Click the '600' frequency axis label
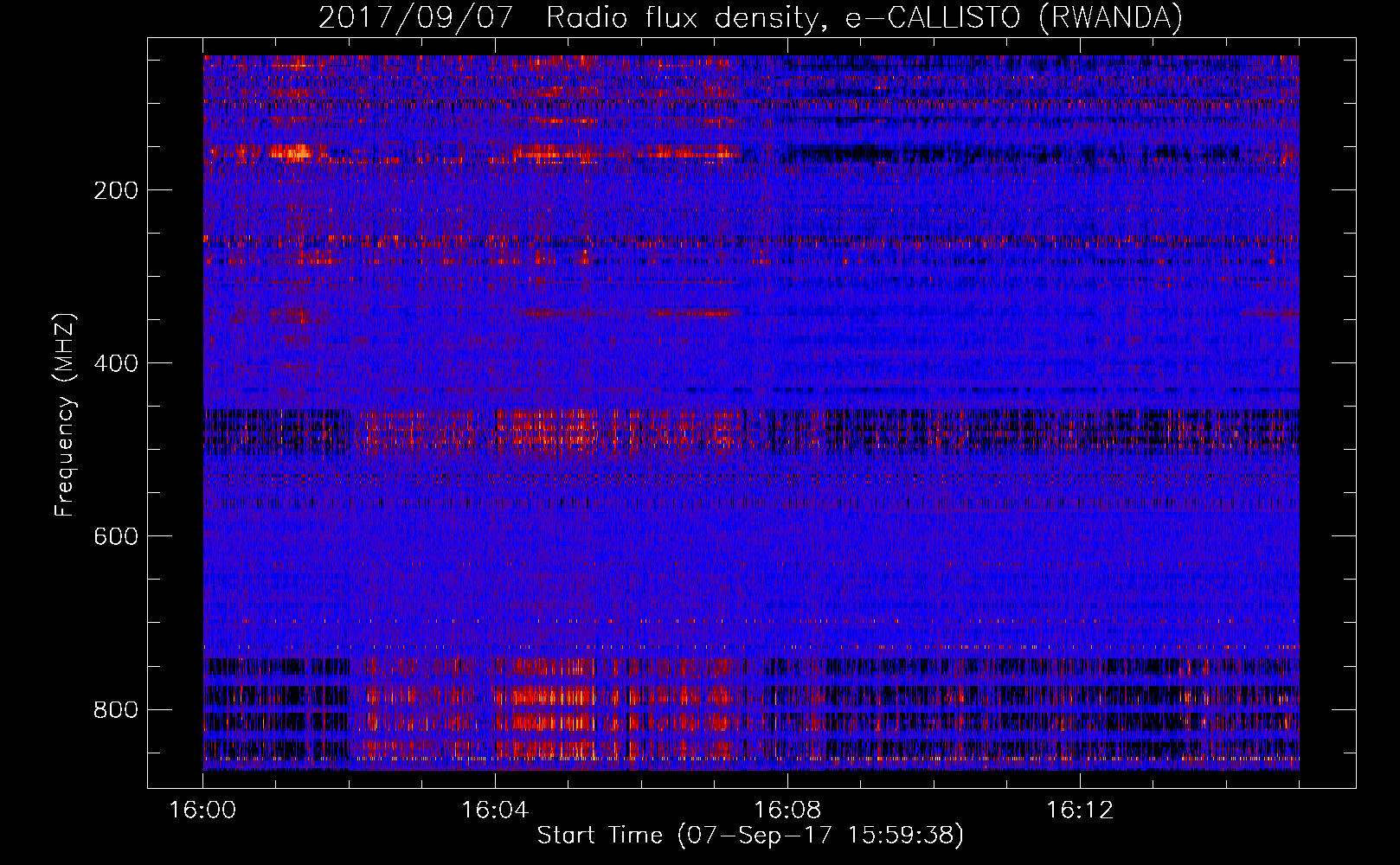This screenshot has height=865, width=1400. (116, 536)
